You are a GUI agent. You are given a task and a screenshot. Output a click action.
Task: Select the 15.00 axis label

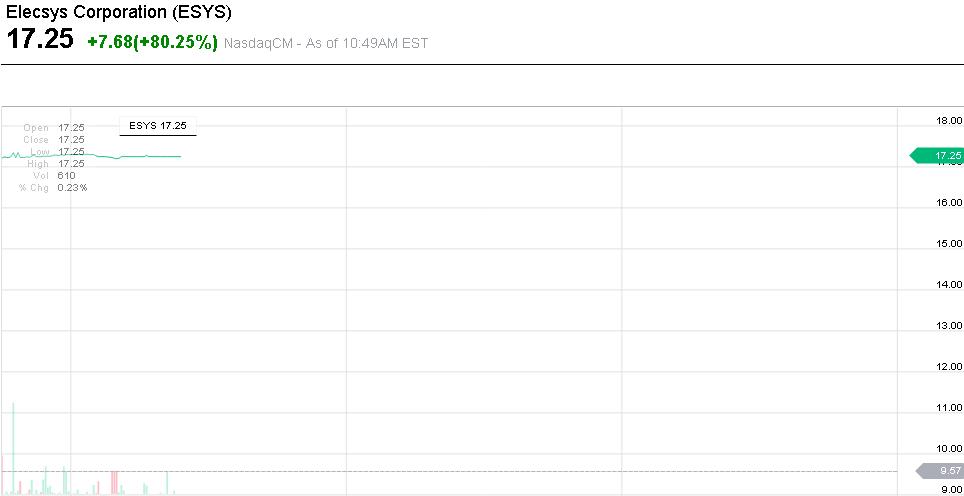[x=948, y=244]
